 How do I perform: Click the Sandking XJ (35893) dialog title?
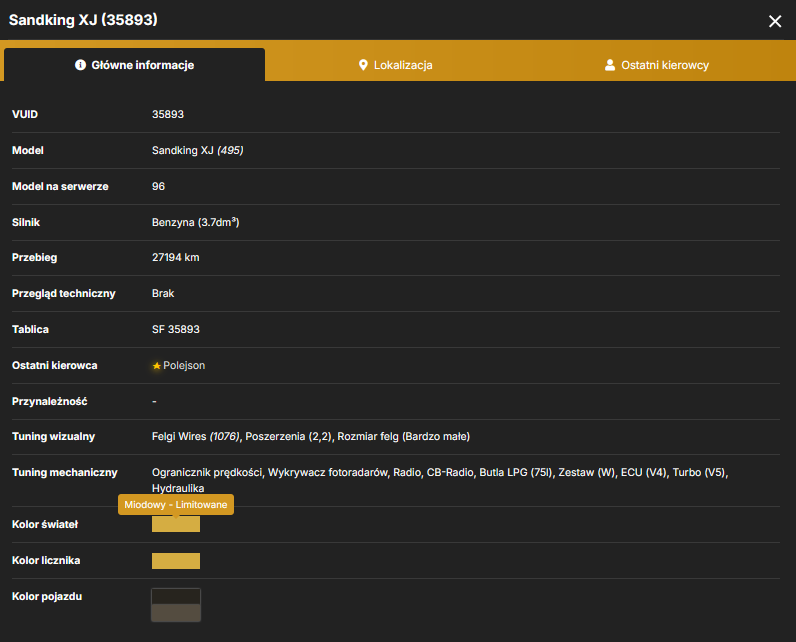pos(83,20)
